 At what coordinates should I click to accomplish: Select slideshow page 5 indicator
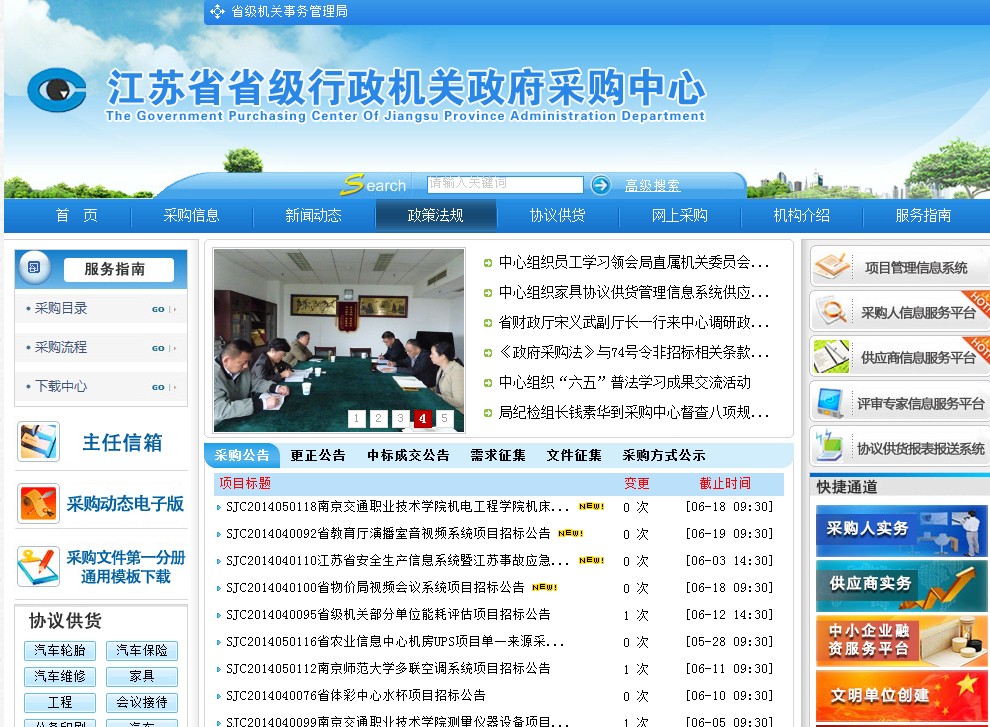[444, 418]
